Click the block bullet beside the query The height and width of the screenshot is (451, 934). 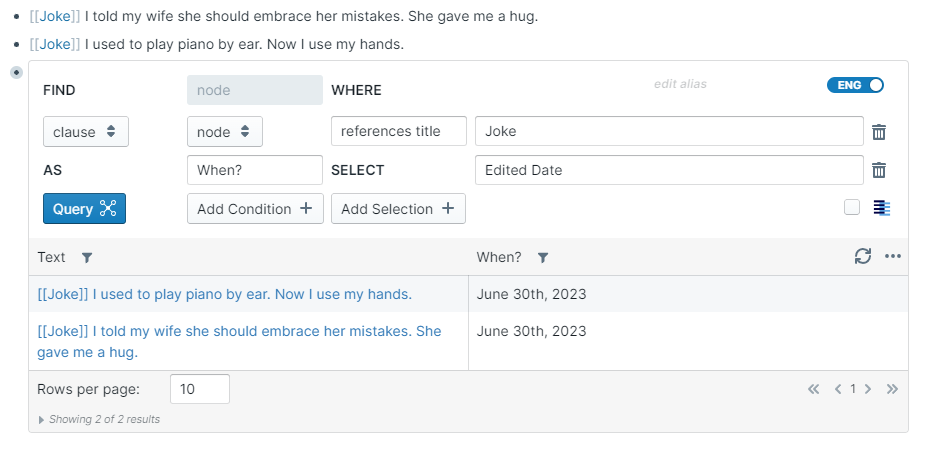(x=16, y=73)
